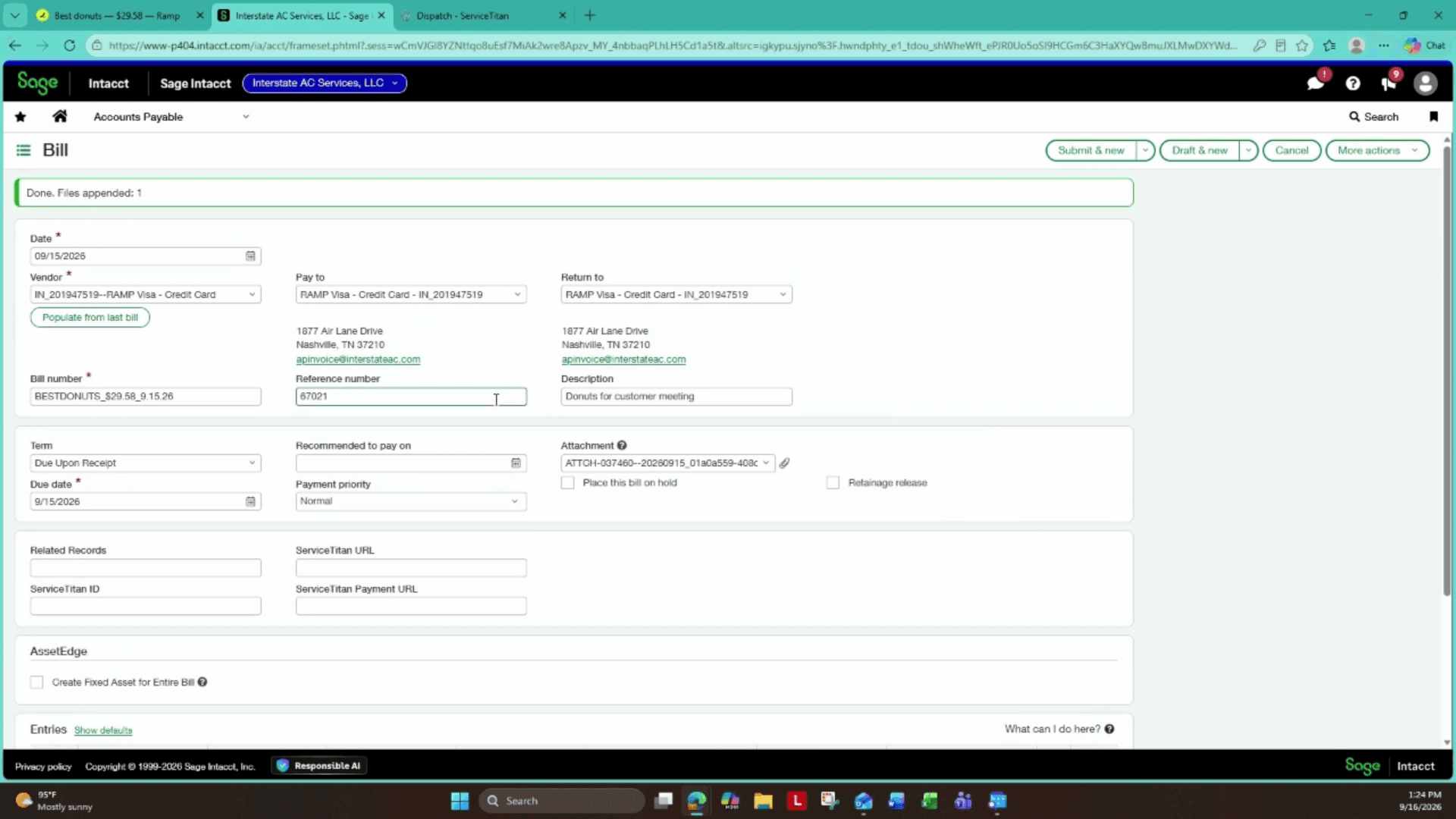The image size is (1456, 819).
Task: Click the ServiceTitan URL field
Action: (x=411, y=568)
